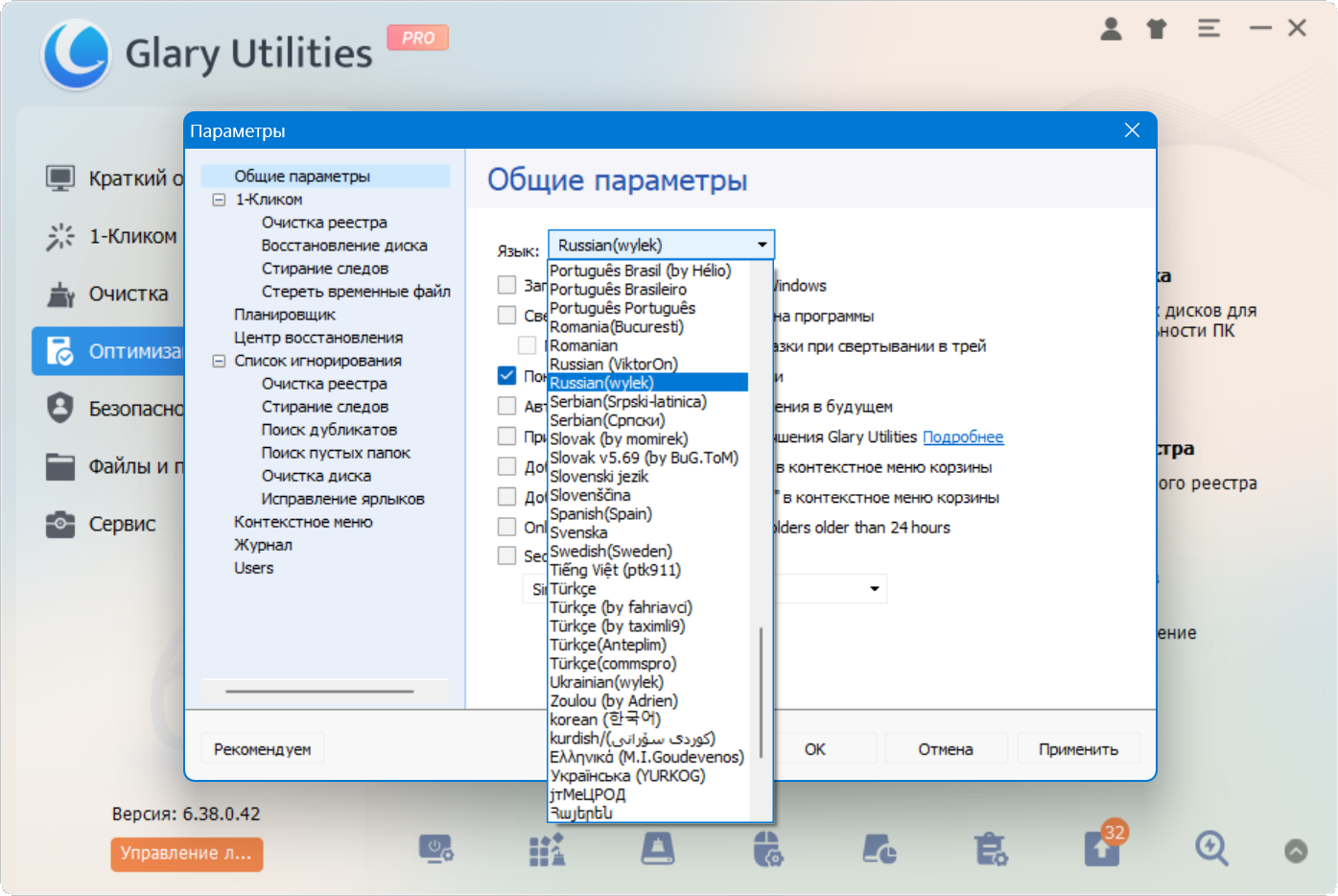Image resolution: width=1338 pixels, height=896 pixels.
Task: Click the round chevron-up icon in the bottom toolbar
Action: [x=1296, y=851]
